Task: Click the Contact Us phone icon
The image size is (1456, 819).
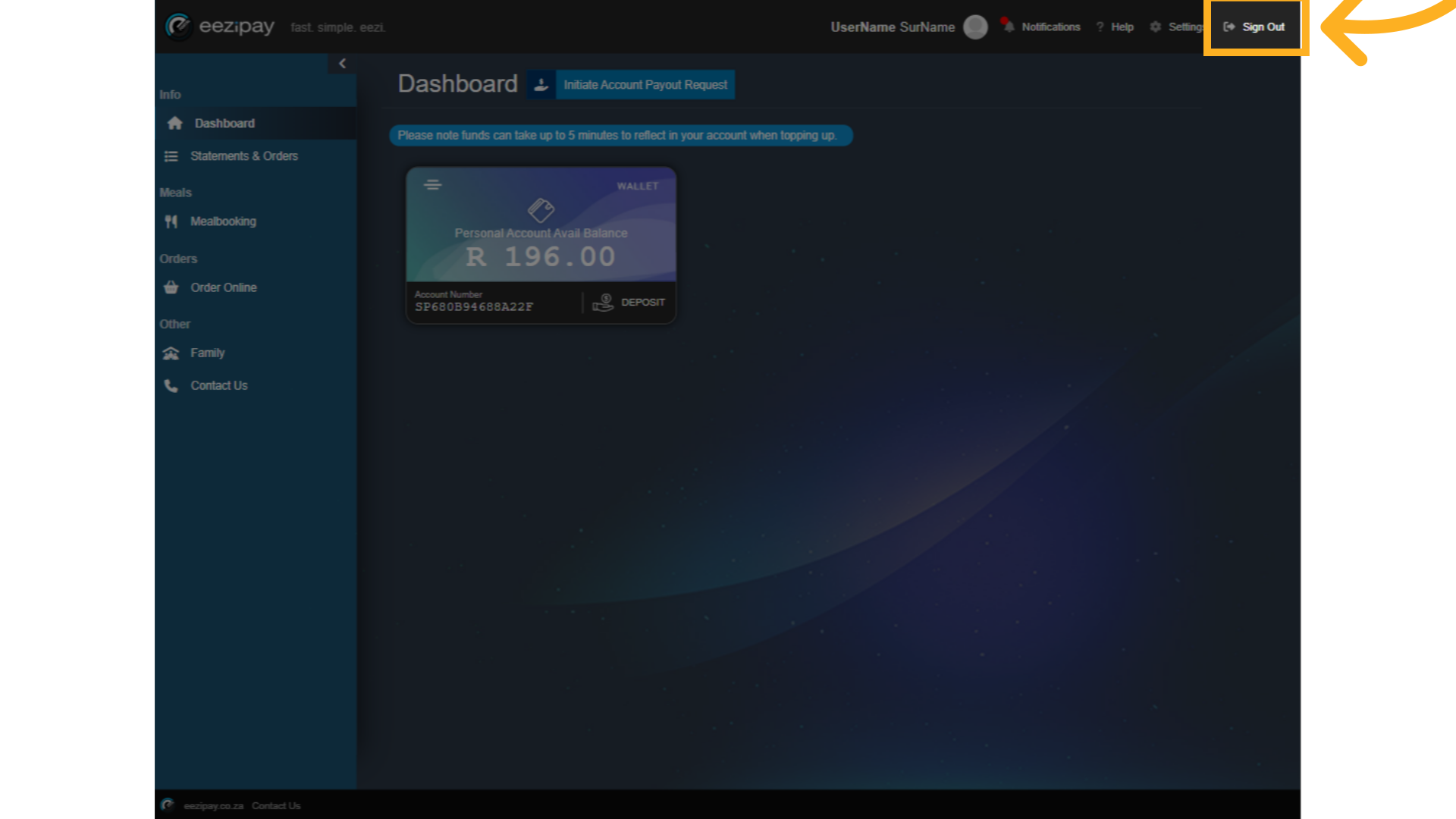Action: (171, 386)
